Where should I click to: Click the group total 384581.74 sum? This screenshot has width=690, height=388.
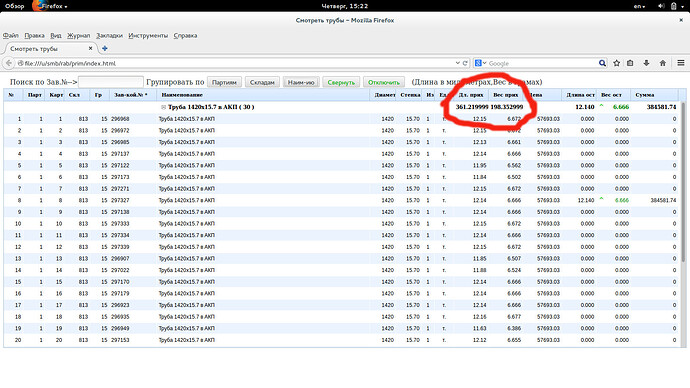coord(661,107)
